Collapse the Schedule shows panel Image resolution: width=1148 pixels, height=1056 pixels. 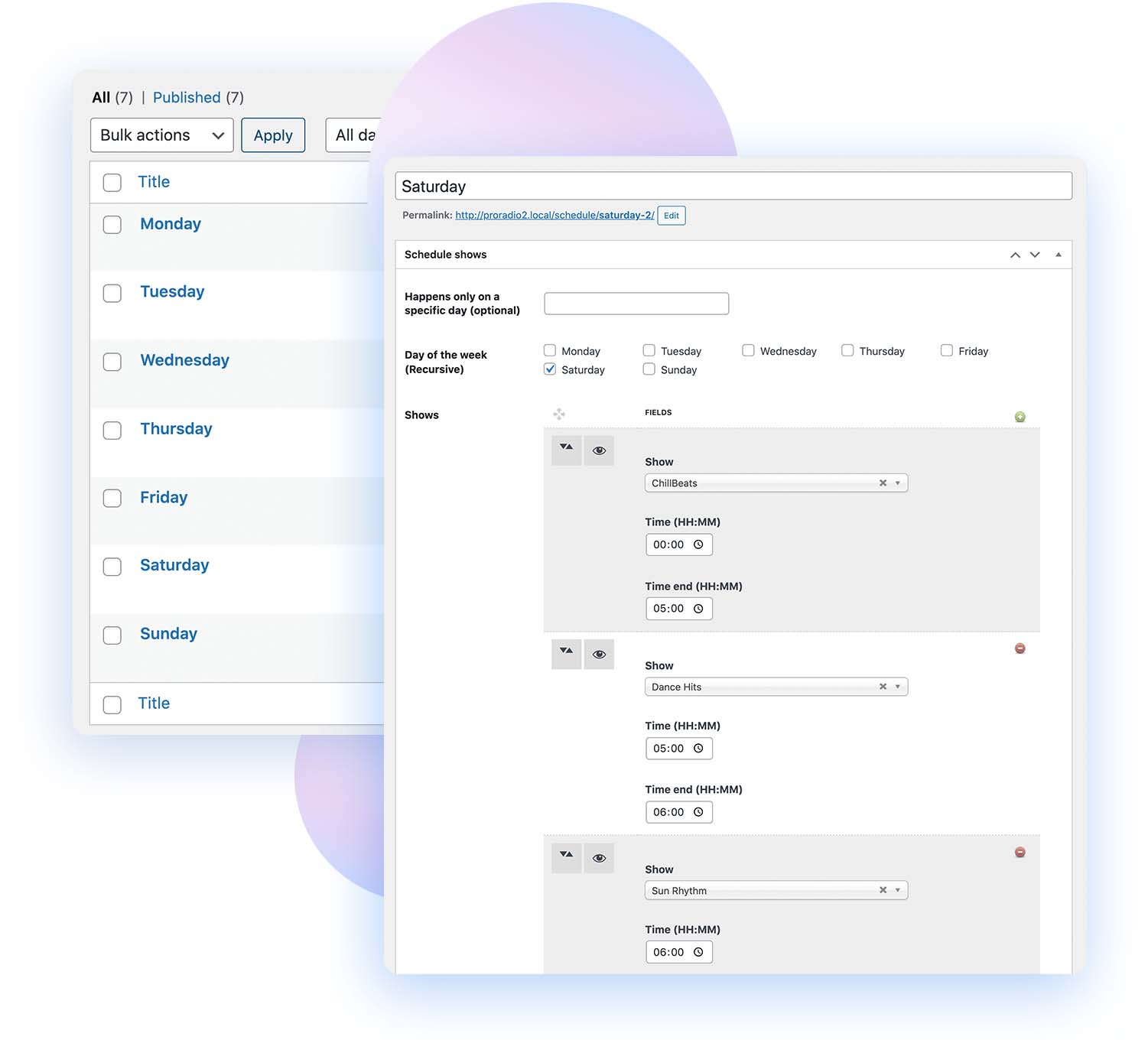(x=1059, y=255)
